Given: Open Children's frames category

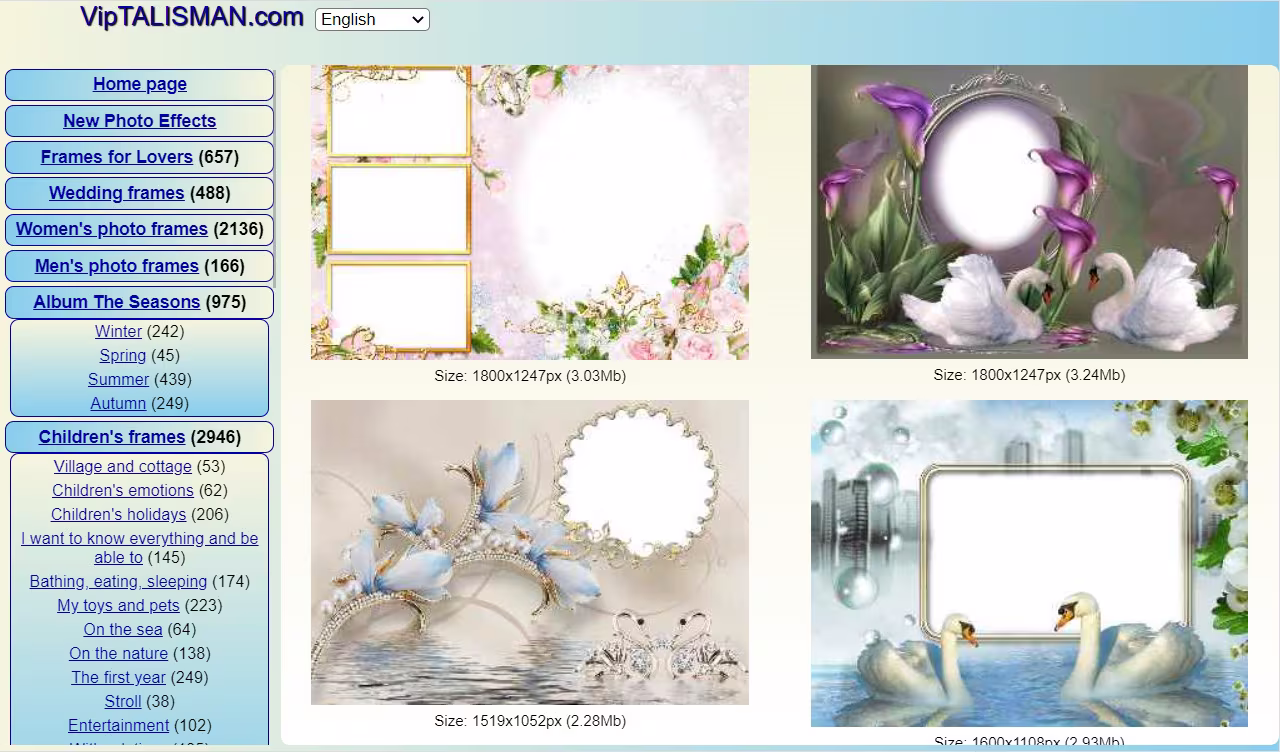Looking at the screenshot, I should point(112,437).
